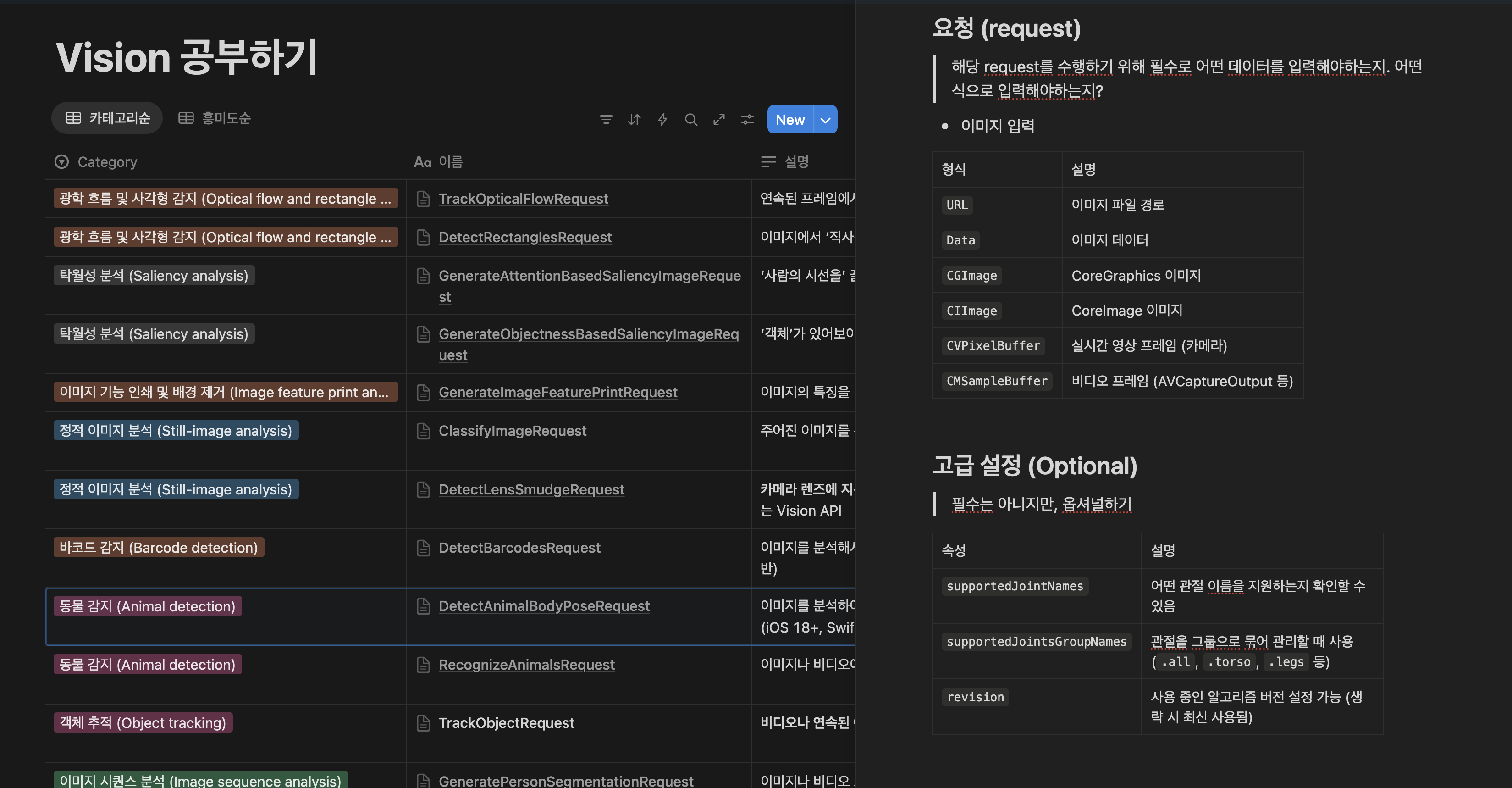Click the expand full-page arrows icon
Viewport: 1512px width, 788px height.
719,120
